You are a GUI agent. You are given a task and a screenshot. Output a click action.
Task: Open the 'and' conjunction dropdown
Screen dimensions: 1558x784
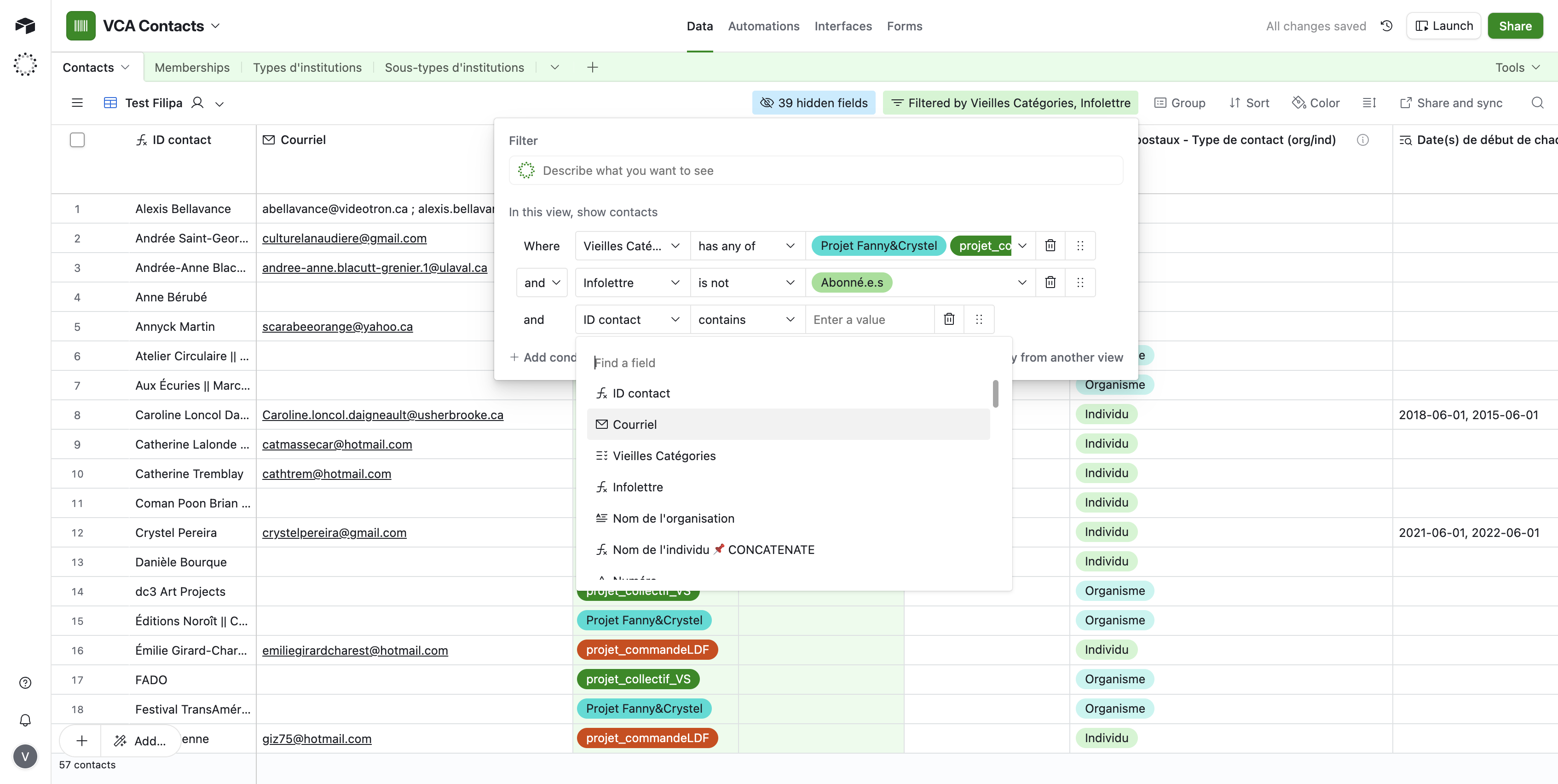[x=541, y=283]
